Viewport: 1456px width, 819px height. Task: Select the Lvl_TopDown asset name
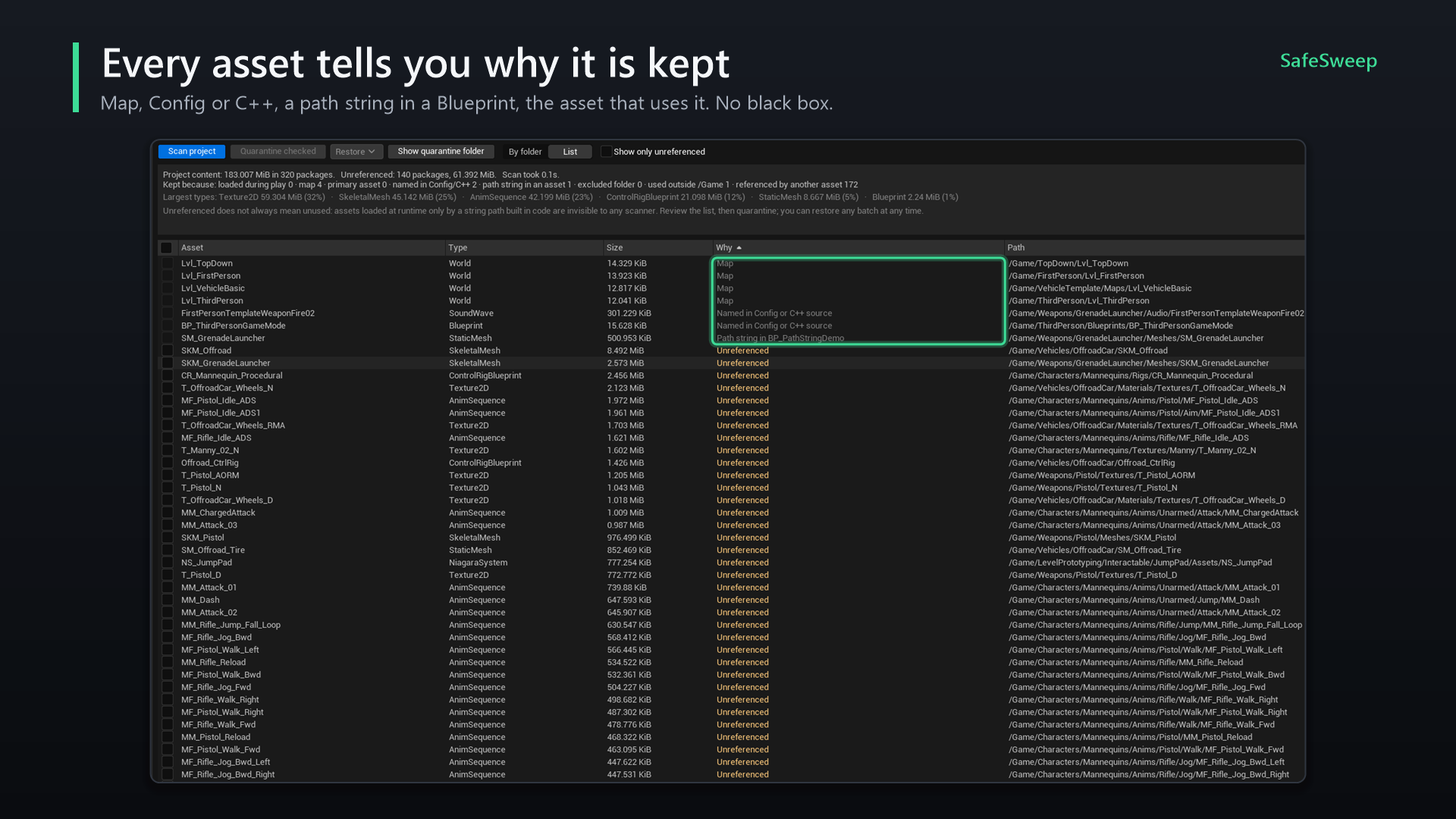(x=206, y=264)
